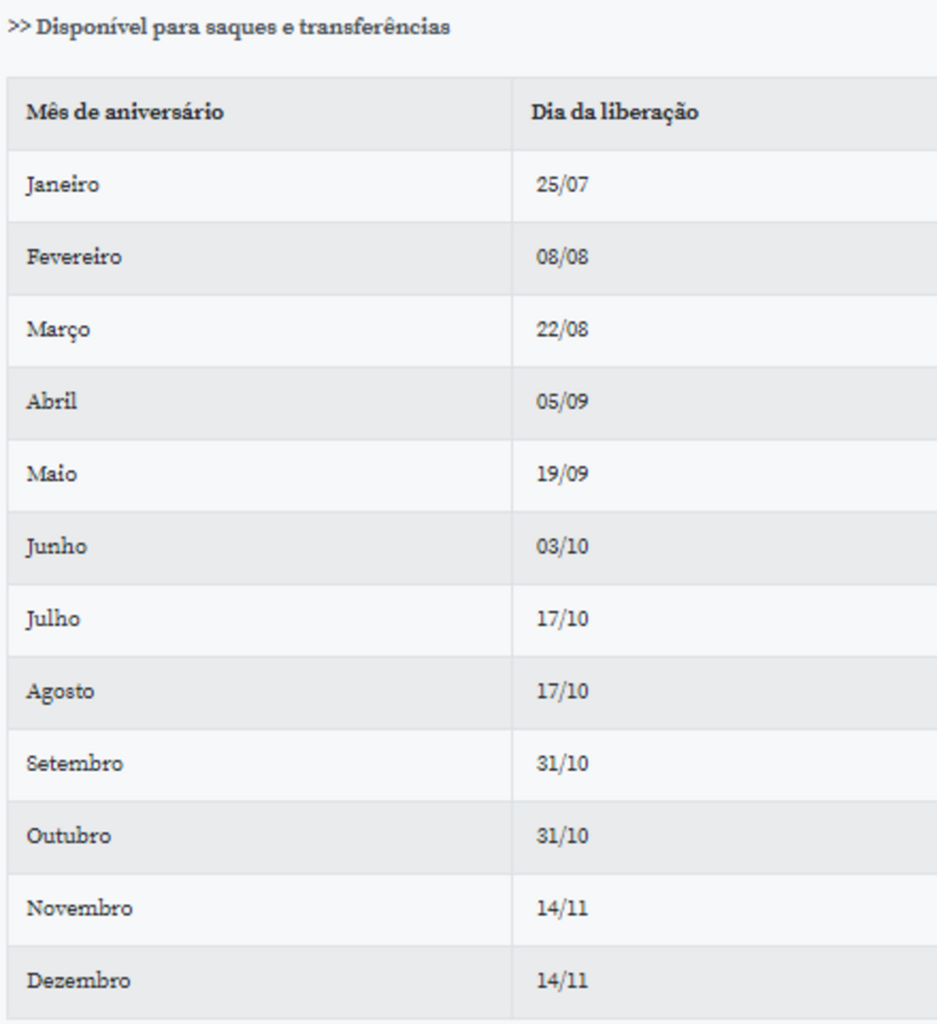
Task: Select the Outubro row label
Action: click(x=69, y=836)
